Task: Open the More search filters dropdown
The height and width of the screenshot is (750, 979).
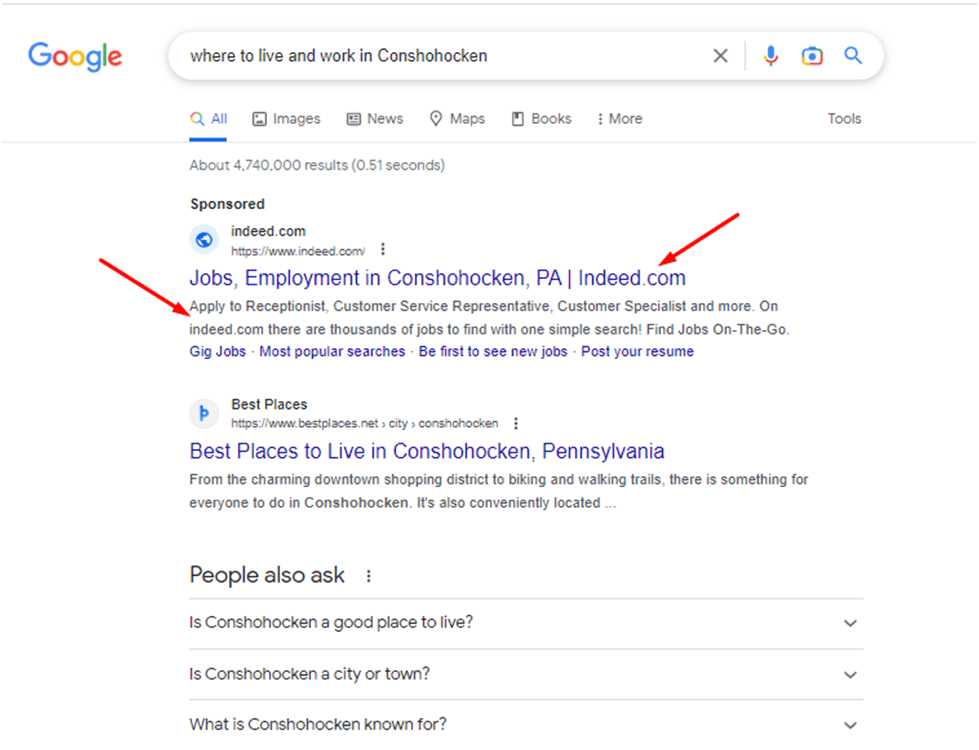Action: 619,119
